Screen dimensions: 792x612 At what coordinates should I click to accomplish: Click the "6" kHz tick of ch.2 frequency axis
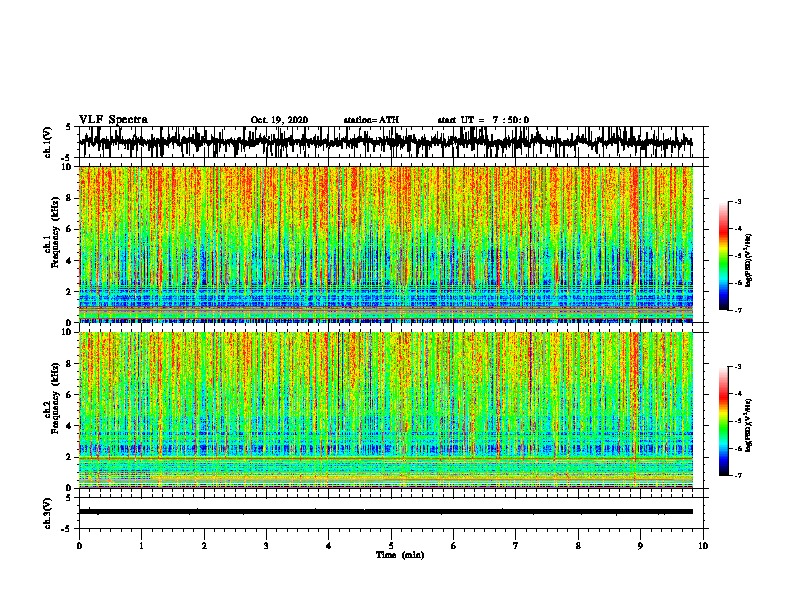point(69,395)
